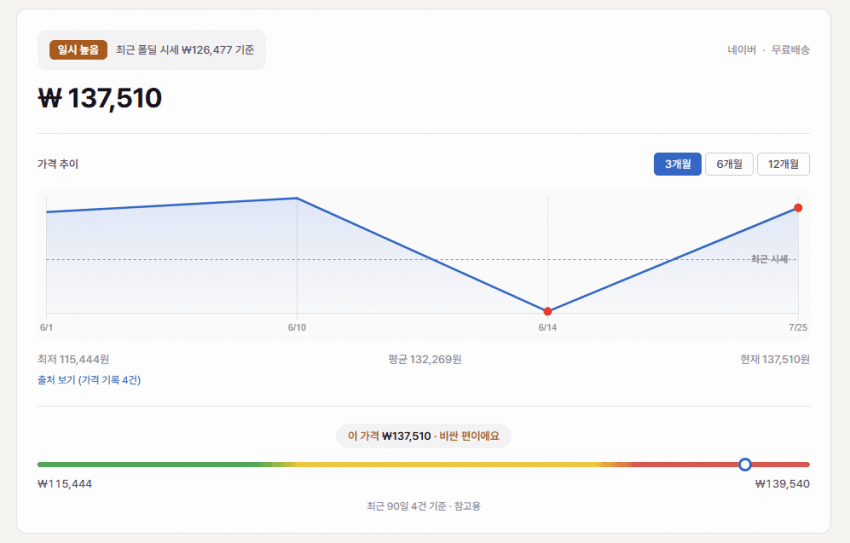
Task: Click the 일시 높음 badge
Action: [78, 50]
